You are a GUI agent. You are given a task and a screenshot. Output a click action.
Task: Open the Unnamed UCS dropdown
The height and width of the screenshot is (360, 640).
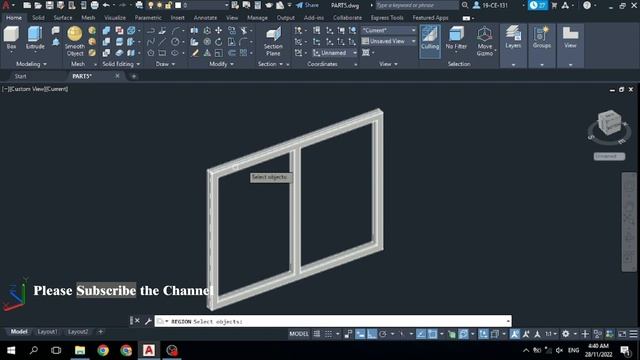coord(335,53)
